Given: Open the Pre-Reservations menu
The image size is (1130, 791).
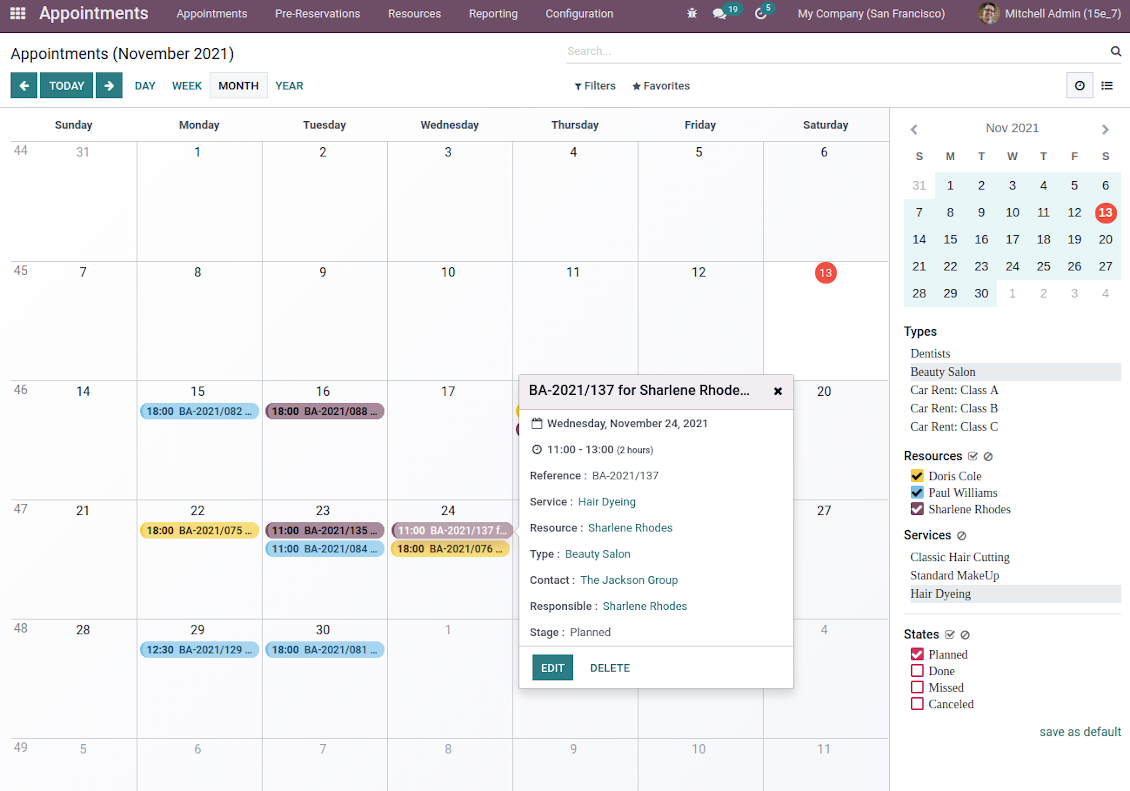Looking at the screenshot, I should click(x=317, y=14).
